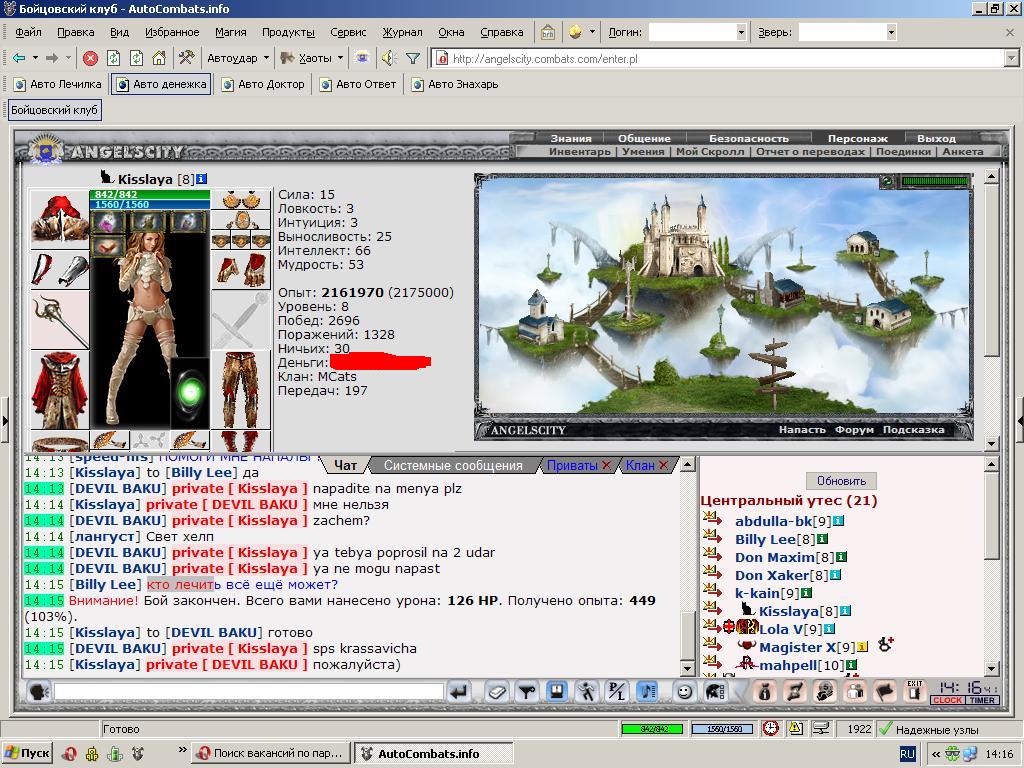Toggle the Авто денежка button
Screen dimensions: 1024x768
[161, 84]
